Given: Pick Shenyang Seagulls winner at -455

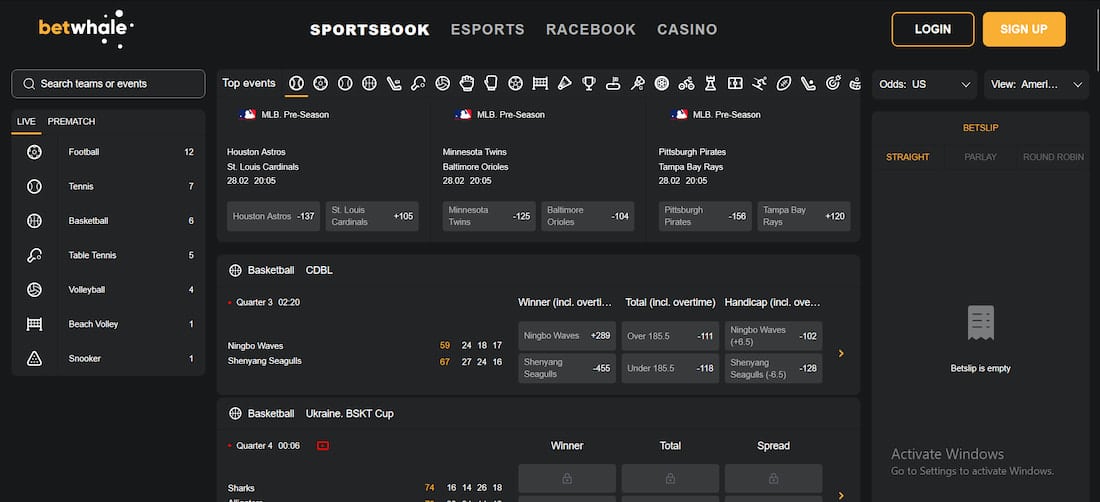Looking at the screenshot, I should pos(567,368).
